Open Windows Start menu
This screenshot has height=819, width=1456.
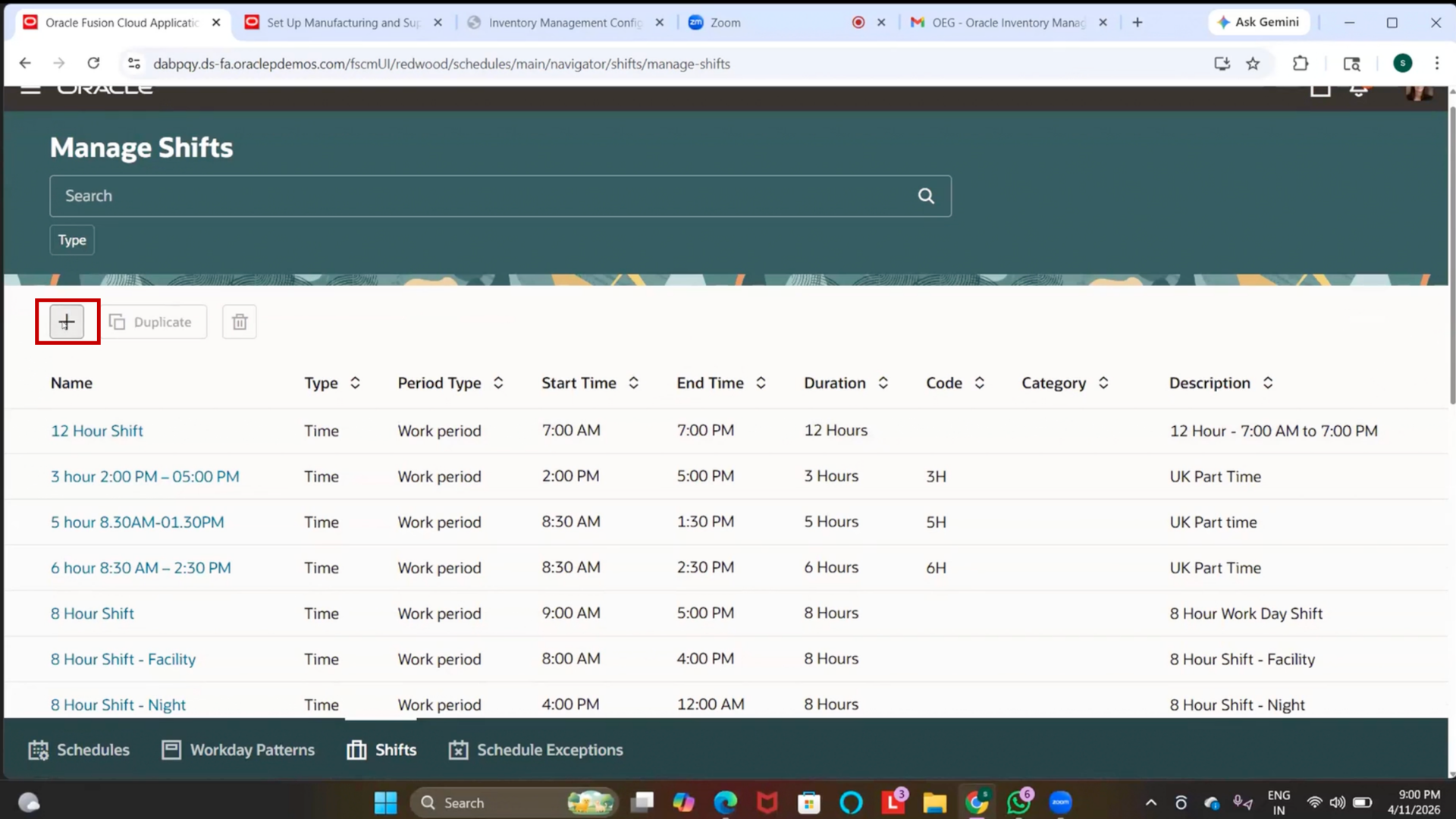[x=385, y=802]
